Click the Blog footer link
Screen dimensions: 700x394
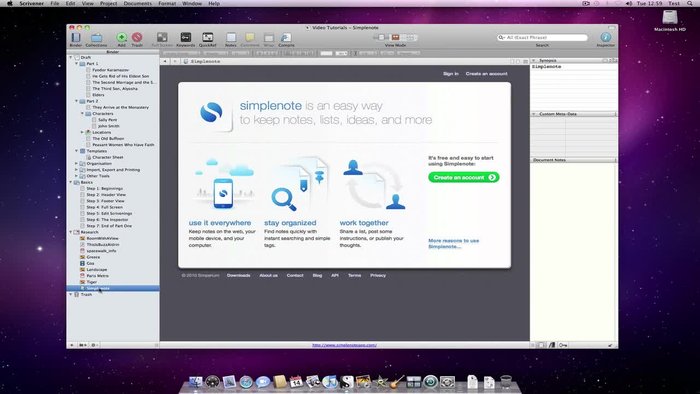(x=317, y=275)
